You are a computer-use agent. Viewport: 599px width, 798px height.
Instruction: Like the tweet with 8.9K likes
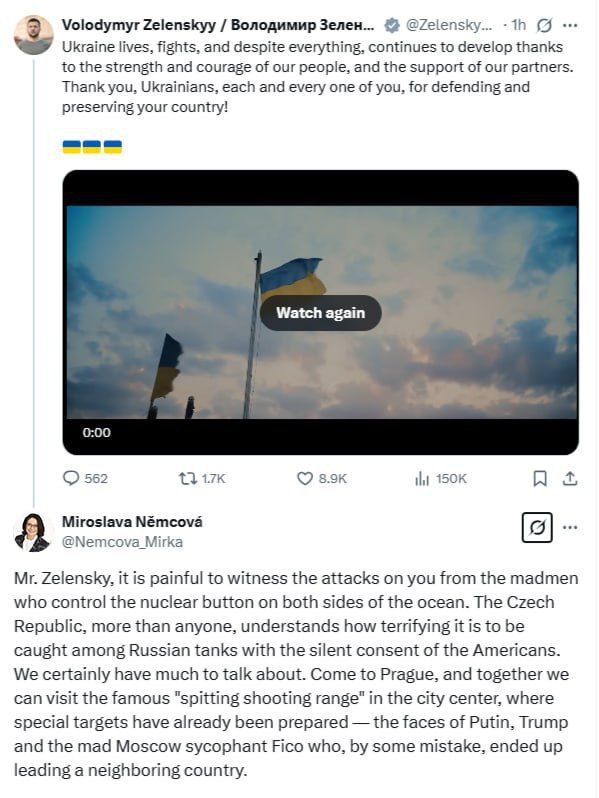[x=322, y=478]
